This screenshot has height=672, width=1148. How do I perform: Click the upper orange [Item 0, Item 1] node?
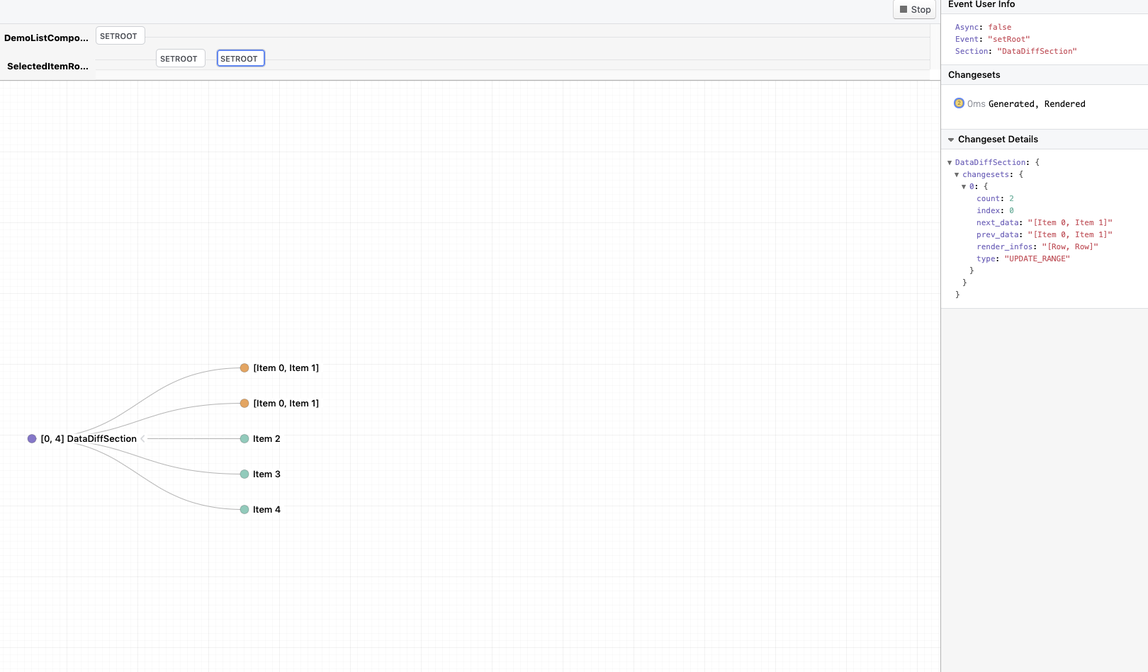coord(244,368)
